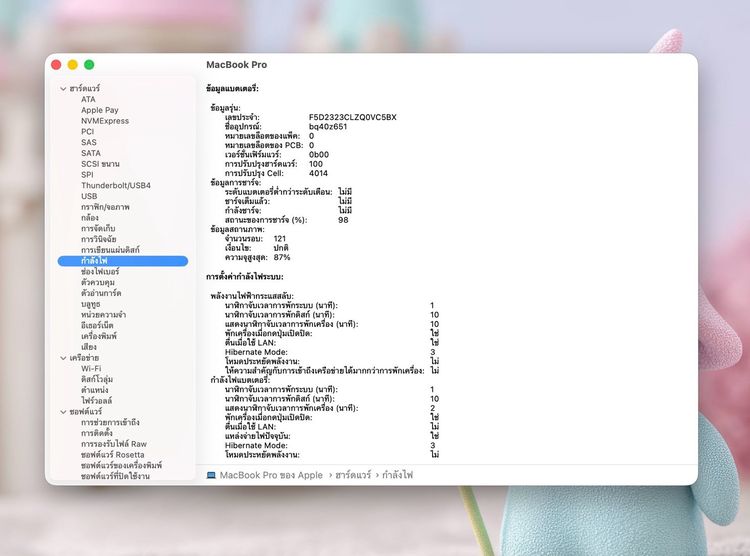750x556 pixels.
Task: Select SATA in the hardware list
Action: tap(91, 153)
